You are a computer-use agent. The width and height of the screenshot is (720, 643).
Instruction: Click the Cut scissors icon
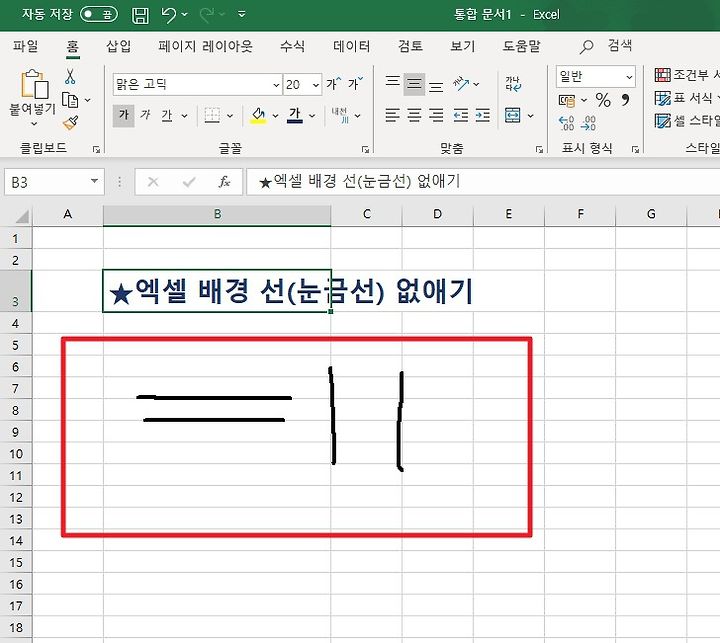tap(70, 77)
